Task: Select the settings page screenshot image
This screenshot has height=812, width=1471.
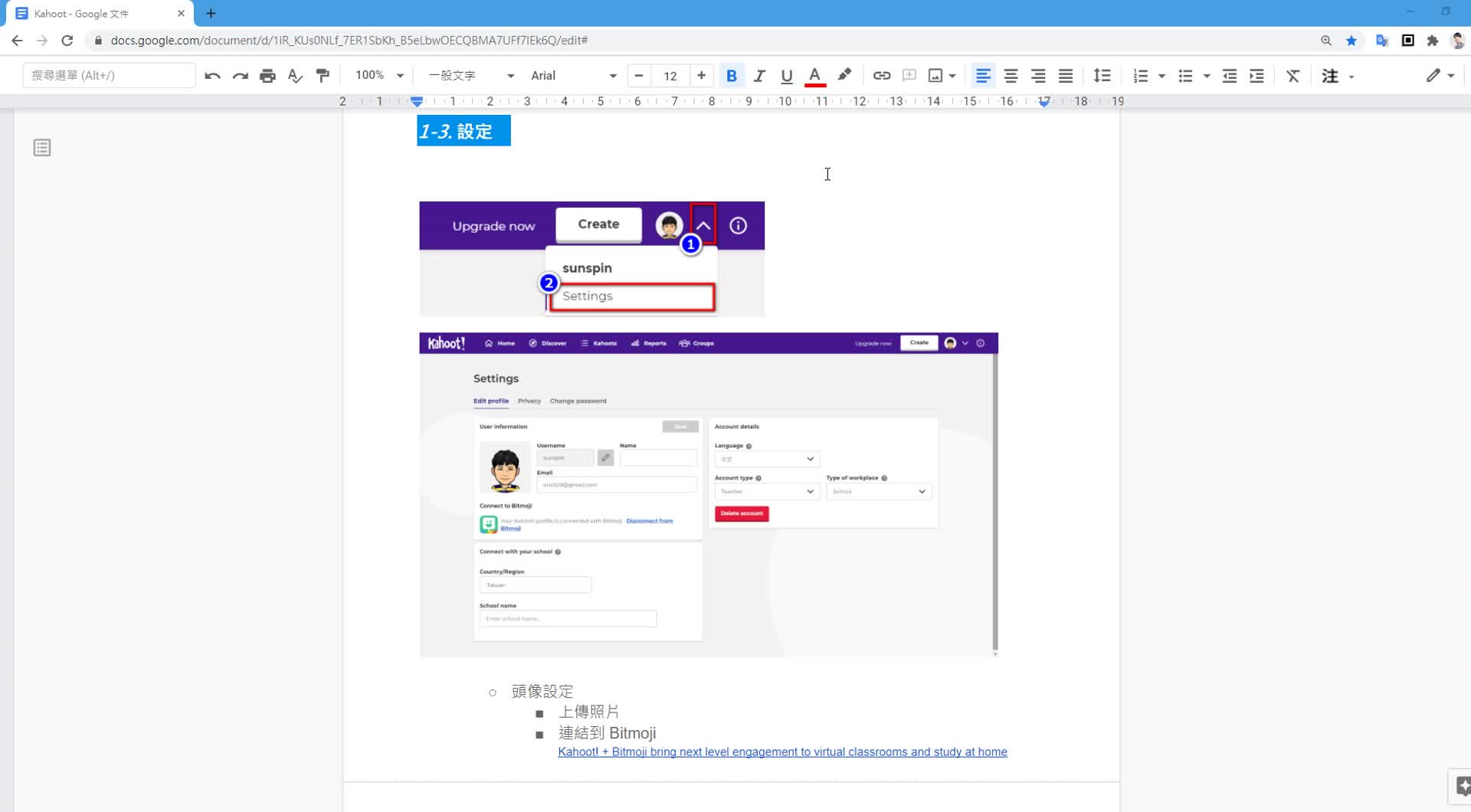Action: 709,495
